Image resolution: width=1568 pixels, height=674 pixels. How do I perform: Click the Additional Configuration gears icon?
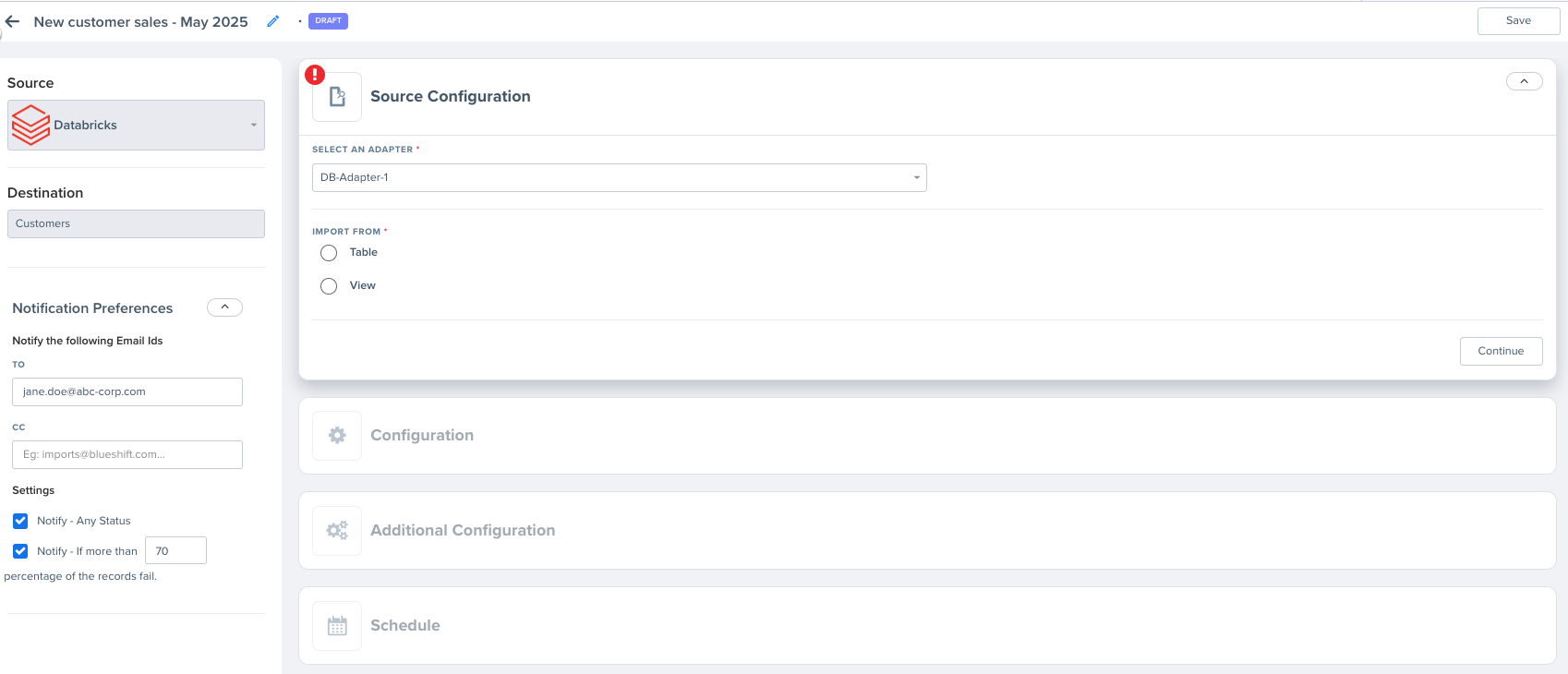pos(337,531)
